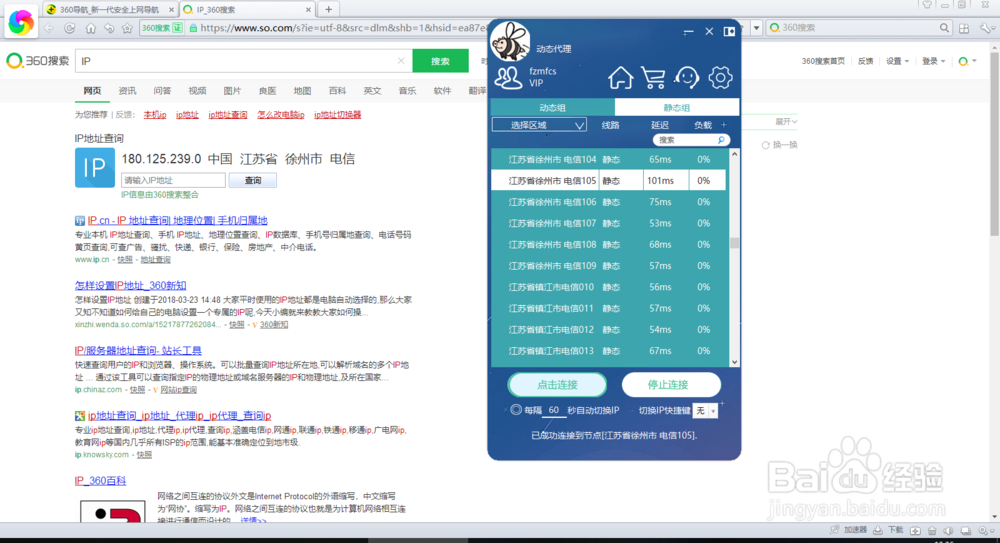Reload the page with refresh icon
Screen dimensions: 1000x543
coord(70,28)
